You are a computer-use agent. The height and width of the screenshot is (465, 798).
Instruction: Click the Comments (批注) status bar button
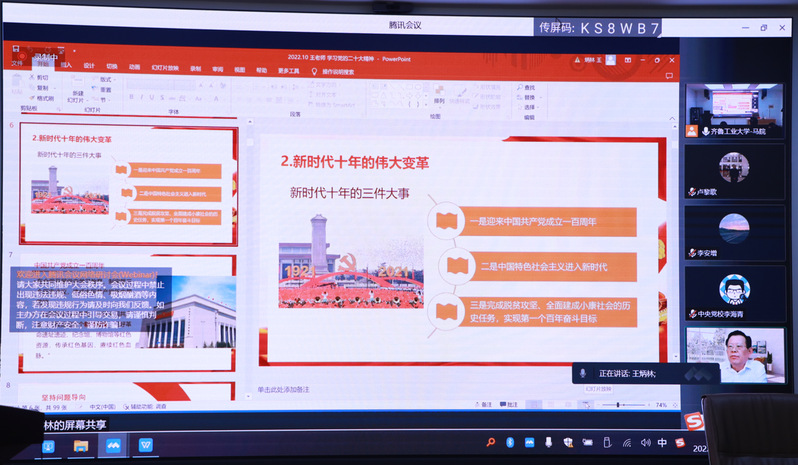(508, 404)
